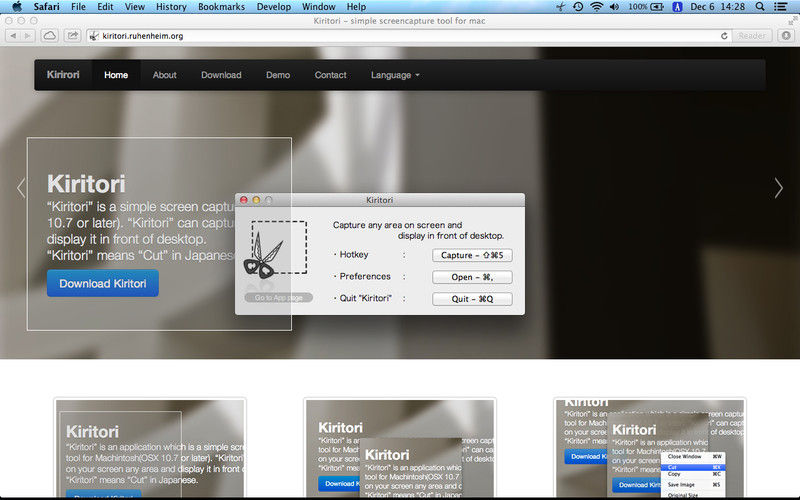Show next carousel slide arrow
The image size is (800, 500).
tap(779, 188)
